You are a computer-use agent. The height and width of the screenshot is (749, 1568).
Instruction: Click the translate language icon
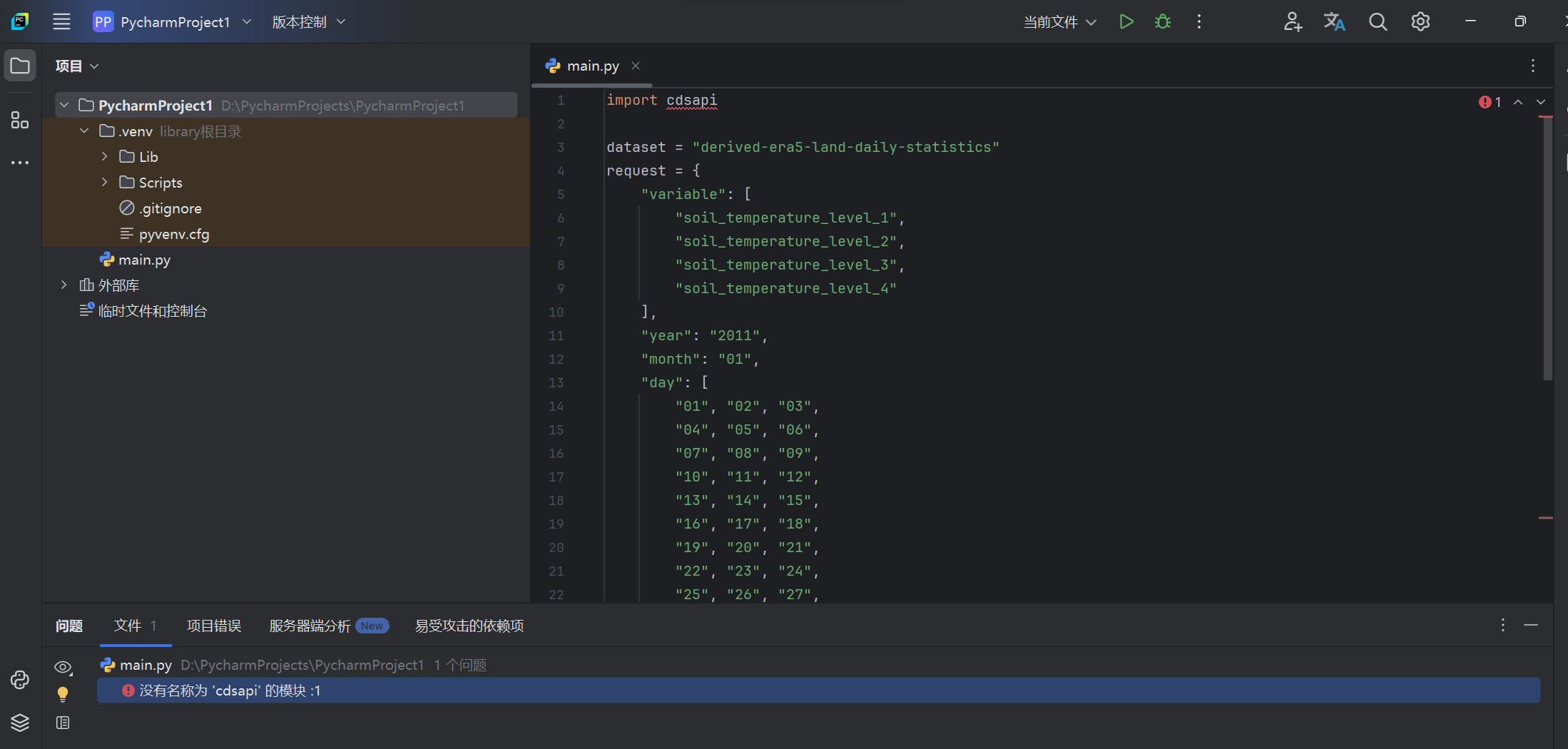click(1334, 21)
